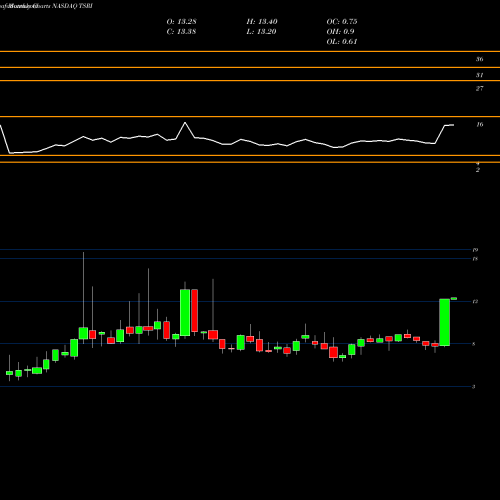Viewport: 500px width, 500px height.
Task: Click the 18 price level label
Action: tap(475, 259)
